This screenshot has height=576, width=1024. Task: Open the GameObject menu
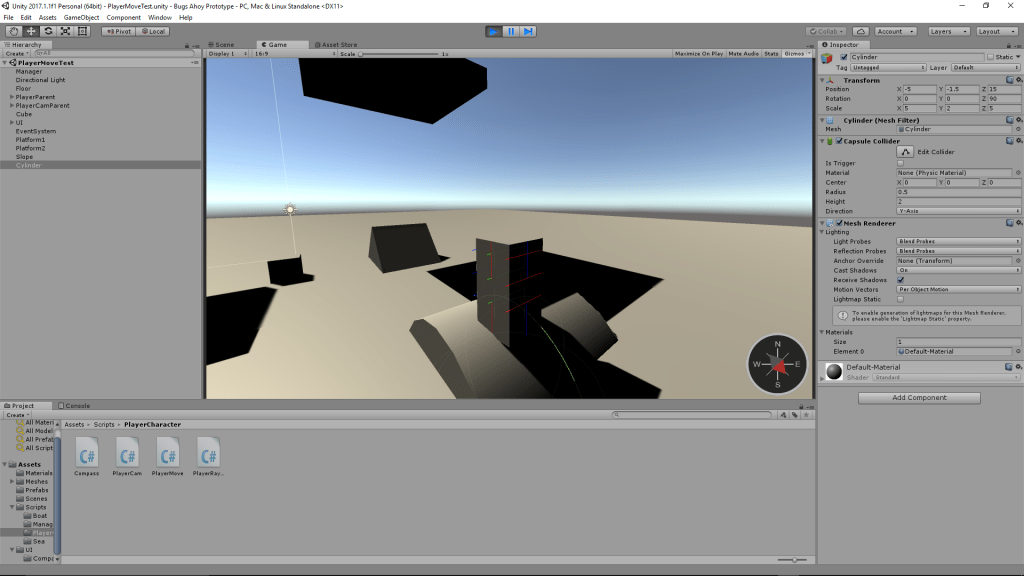pos(81,17)
